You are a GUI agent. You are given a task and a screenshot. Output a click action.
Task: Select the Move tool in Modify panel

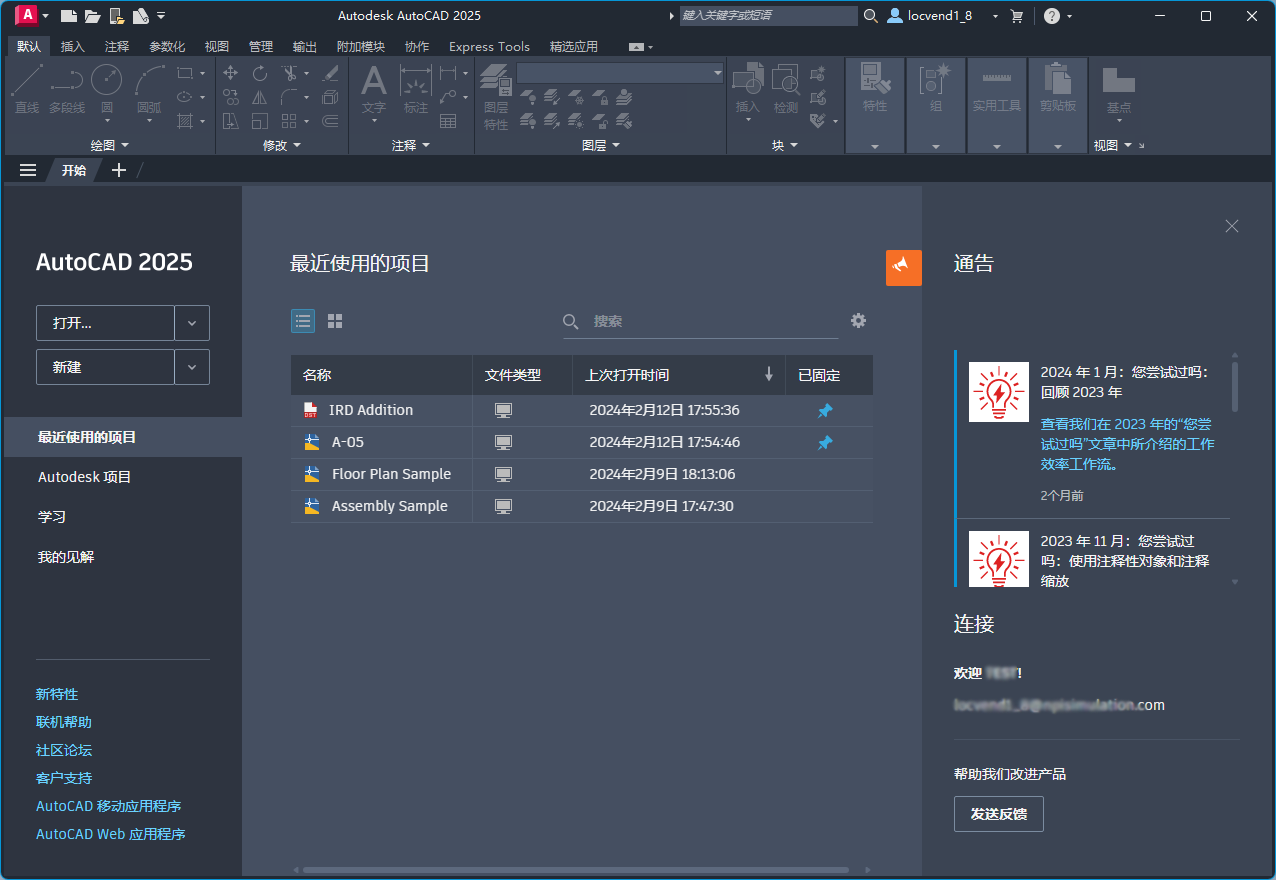point(231,73)
